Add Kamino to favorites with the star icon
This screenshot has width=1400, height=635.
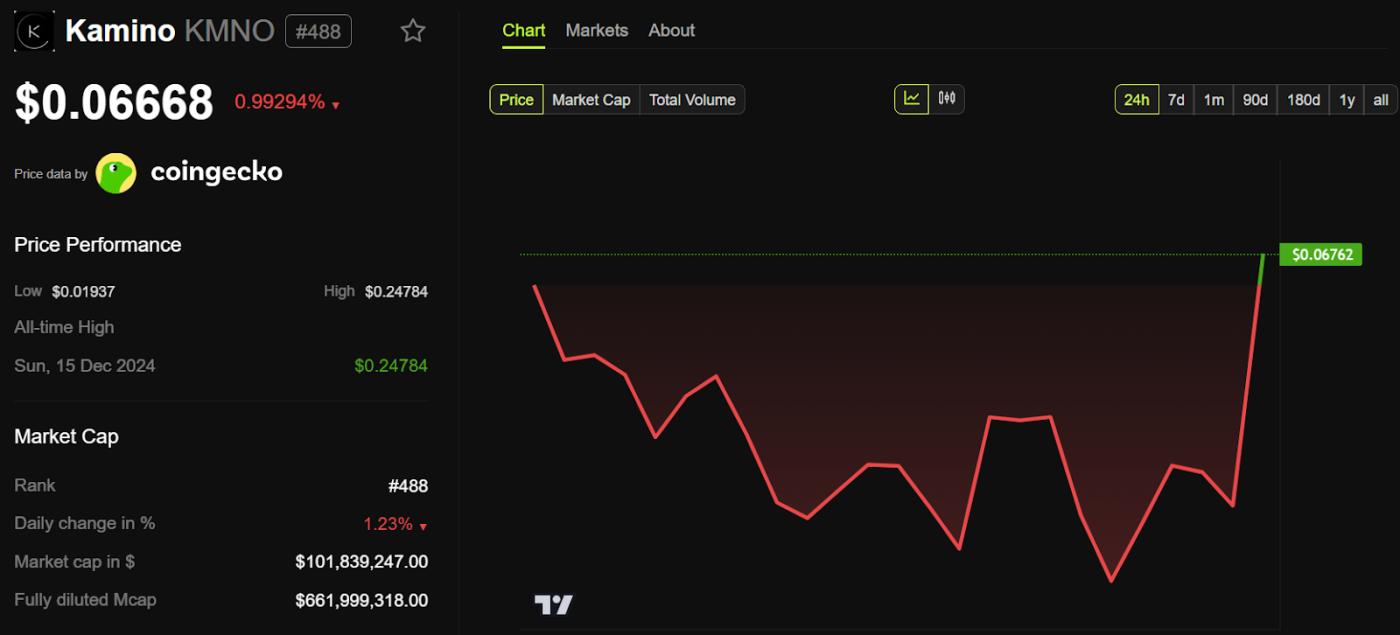413,31
